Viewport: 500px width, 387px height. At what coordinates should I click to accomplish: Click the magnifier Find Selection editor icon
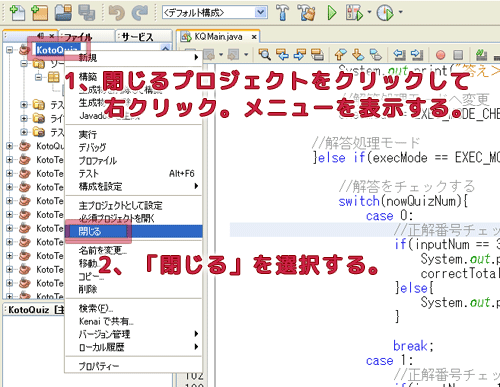coord(265,54)
